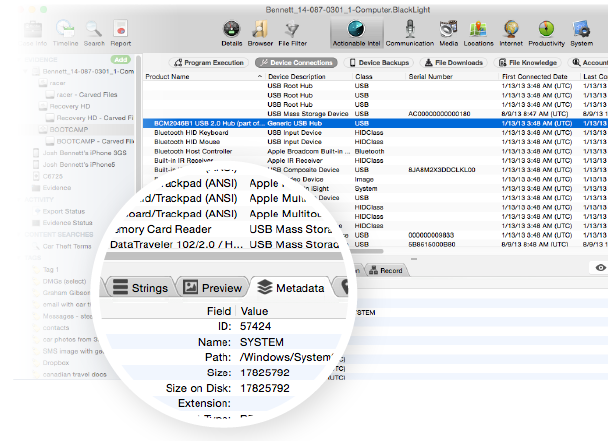Toggle the eye visibility button
This screenshot has width=612, height=441.
[x=600, y=268]
